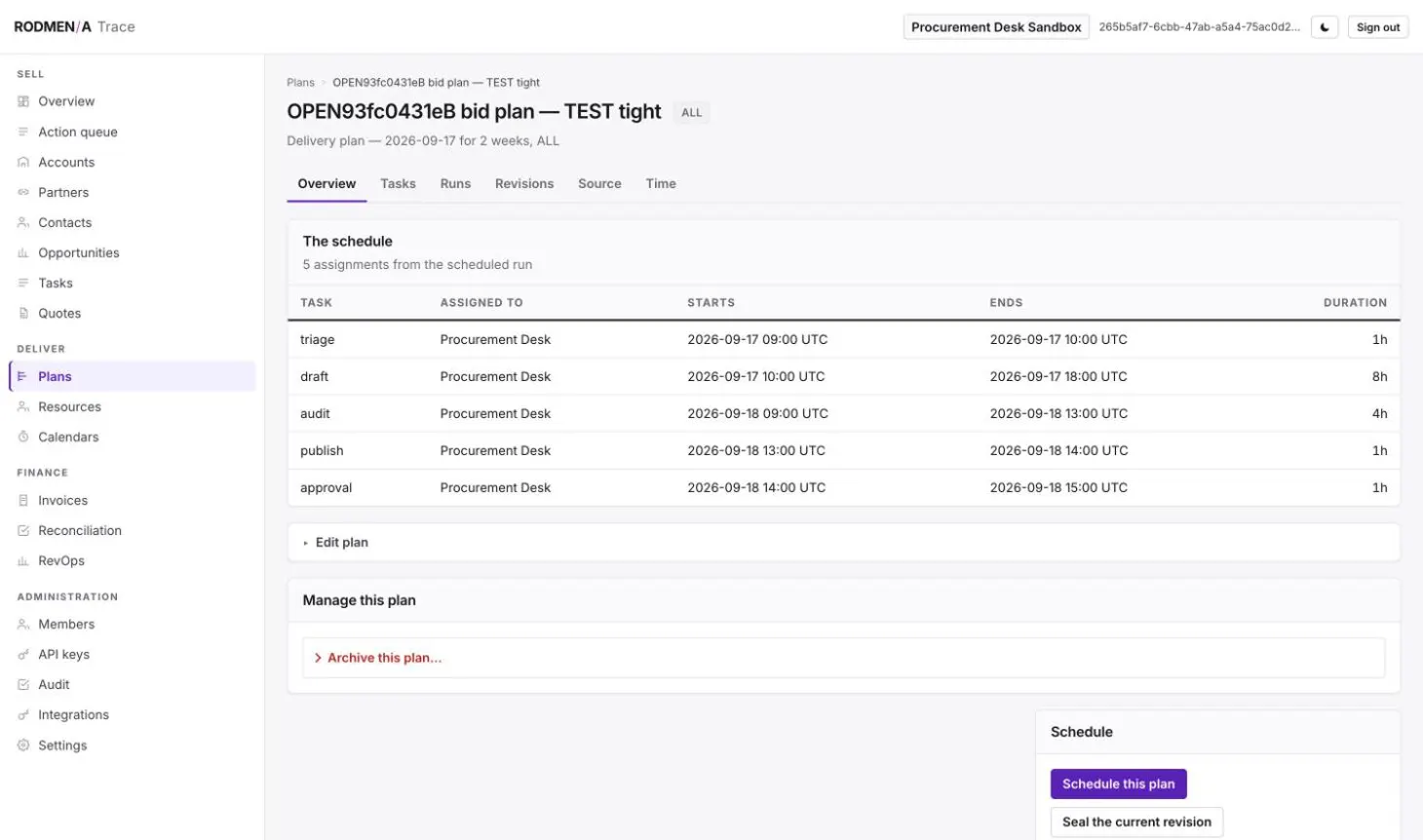Click the RODMEN/A Trace logo
This screenshot has width=1423, height=840.
74,26
